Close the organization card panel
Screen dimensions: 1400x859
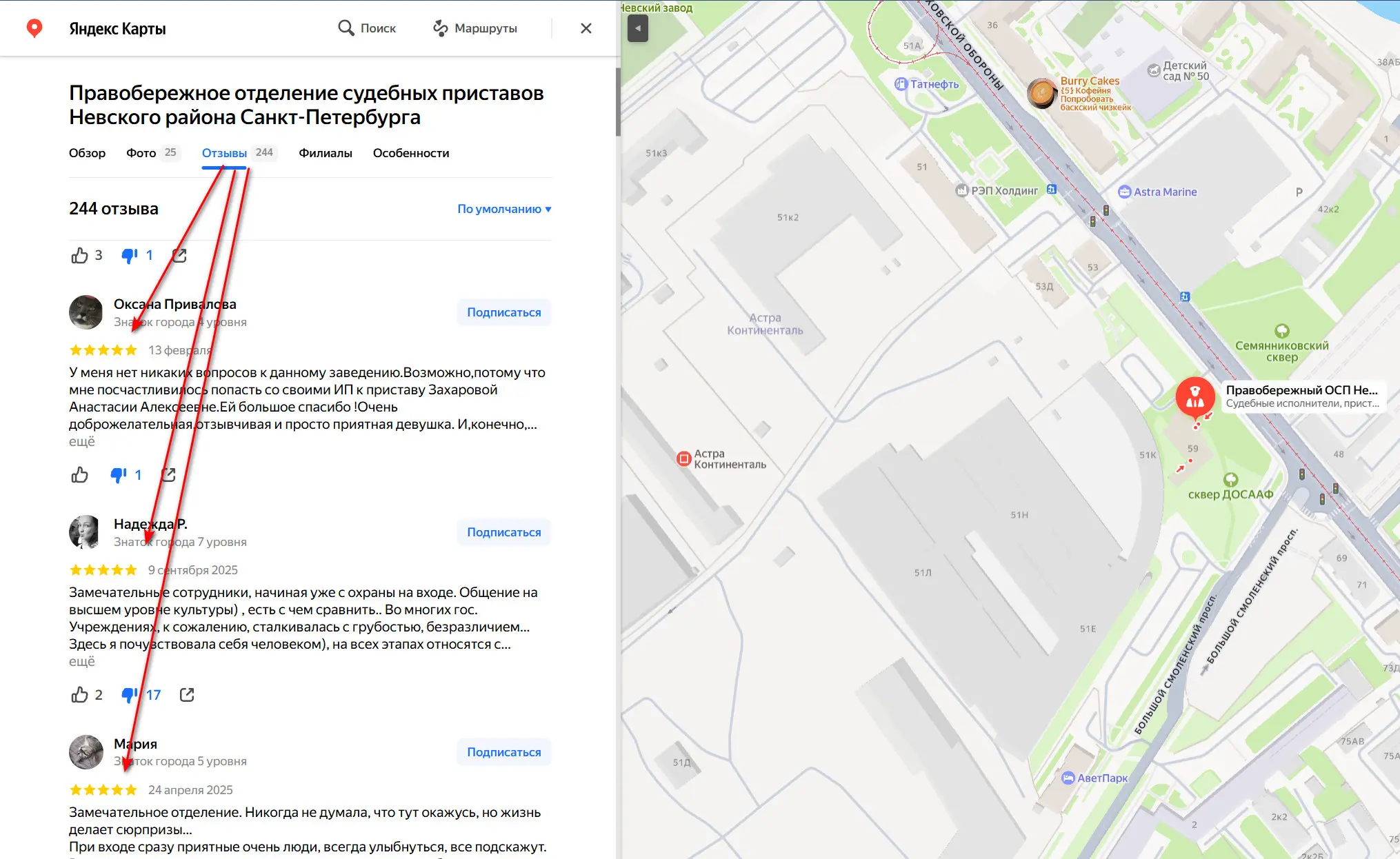click(586, 28)
